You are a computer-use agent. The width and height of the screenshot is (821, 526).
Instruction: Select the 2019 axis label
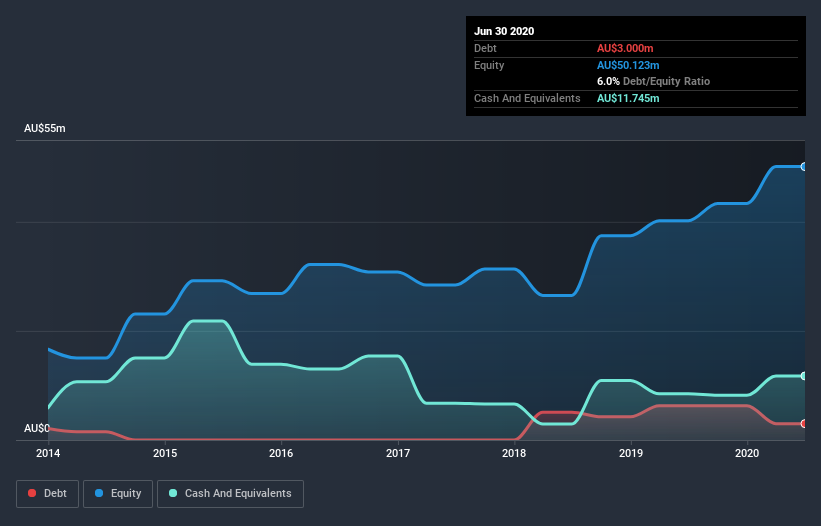tap(631, 453)
